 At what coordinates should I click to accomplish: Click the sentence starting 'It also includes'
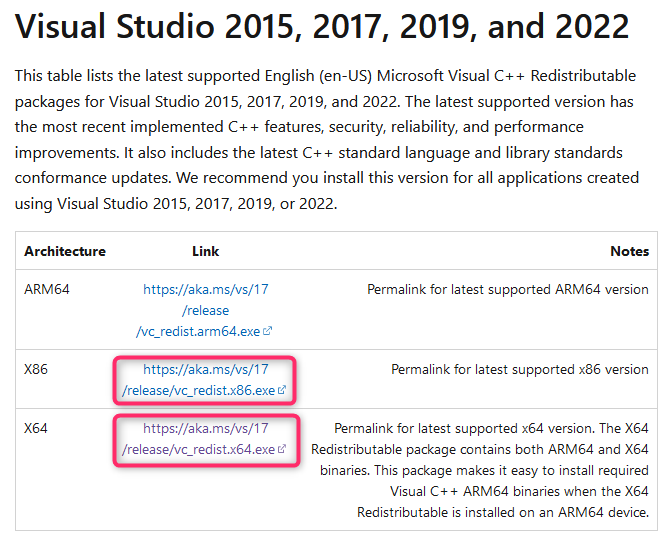[x=400, y=153]
